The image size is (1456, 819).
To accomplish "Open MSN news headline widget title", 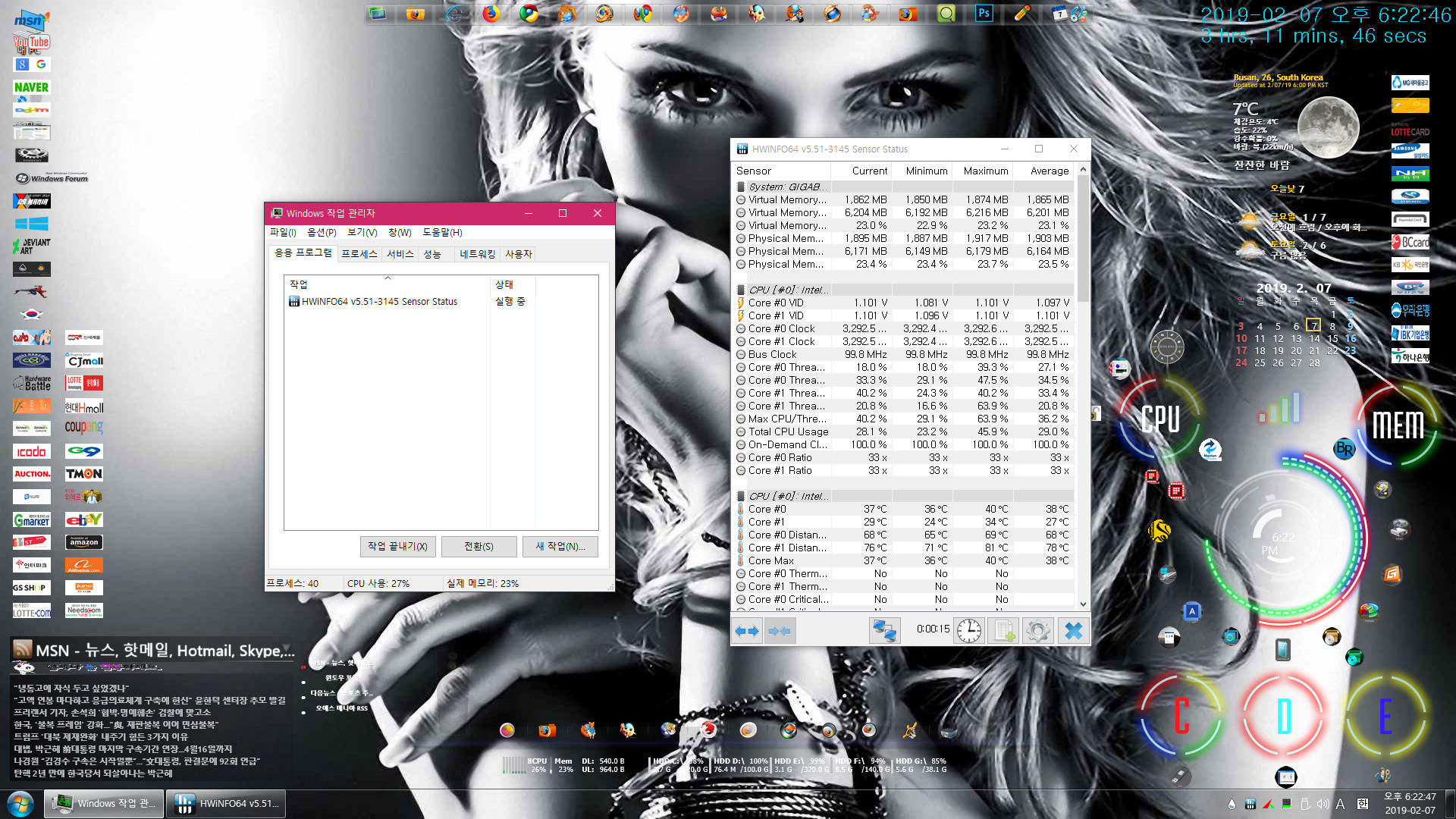I will (165, 651).
